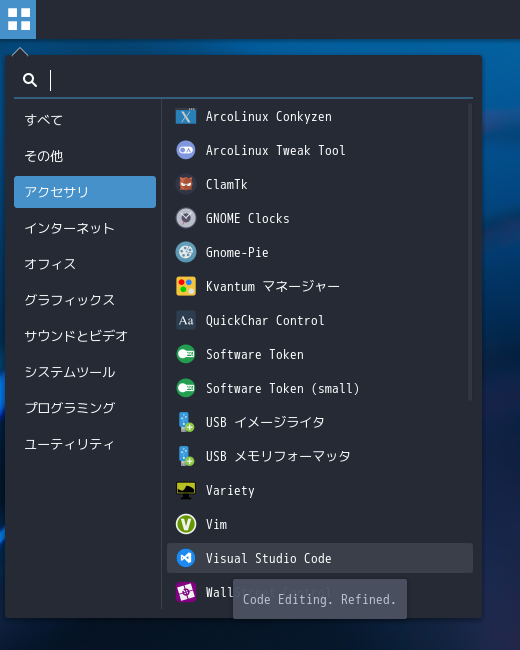Click the Software Token icon

click(186, 354)
